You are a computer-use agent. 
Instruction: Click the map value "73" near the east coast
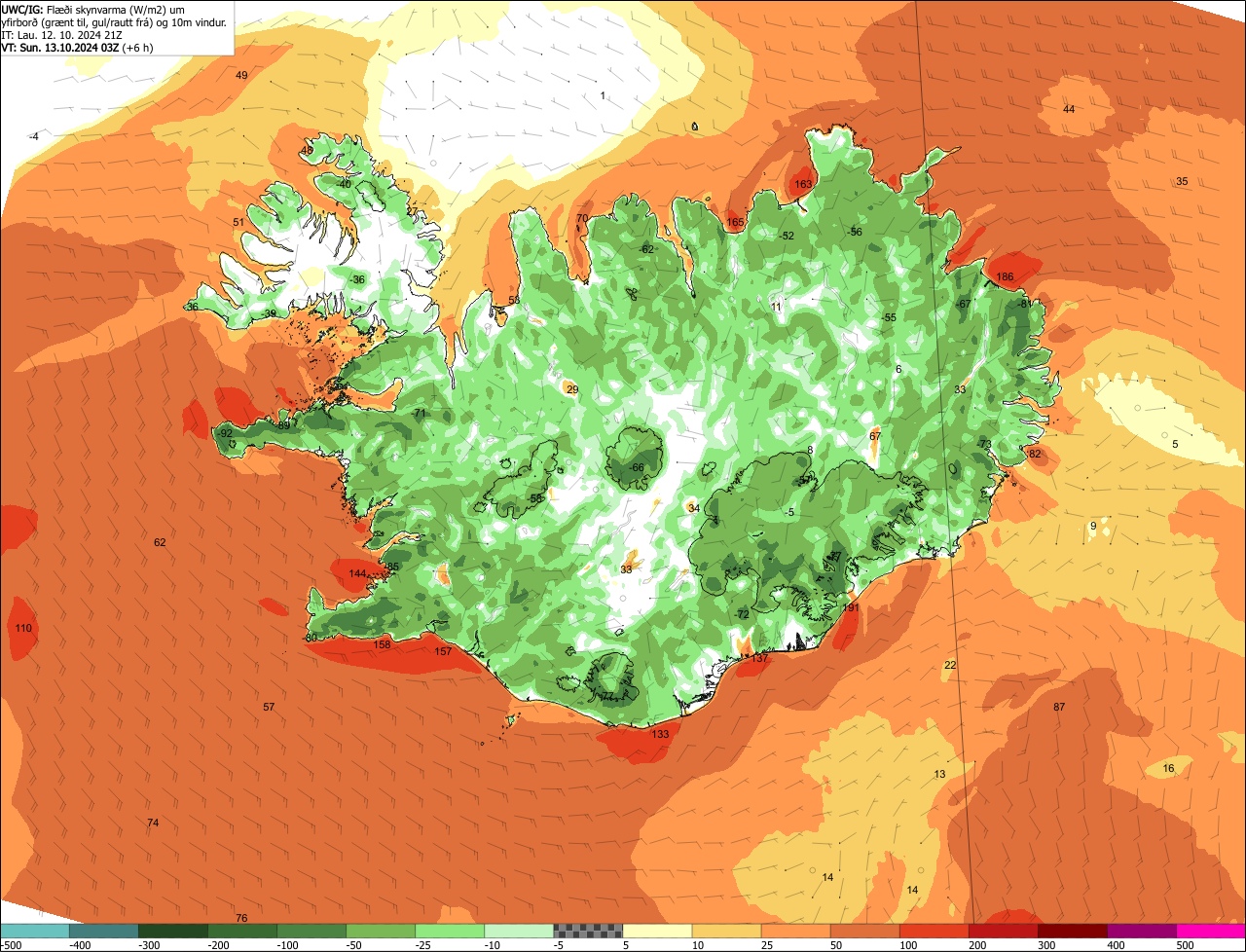(985, 445)
